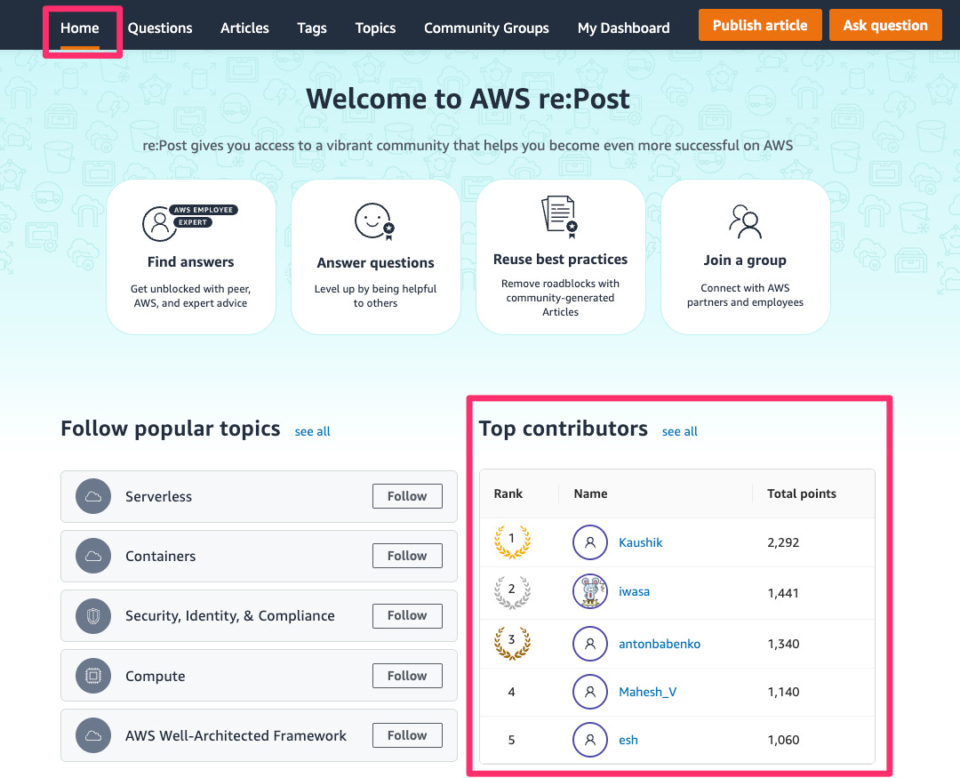
Task: Select the shield icon beside Security, Identity, & Compliance
Action: click(x=93, y=615)
